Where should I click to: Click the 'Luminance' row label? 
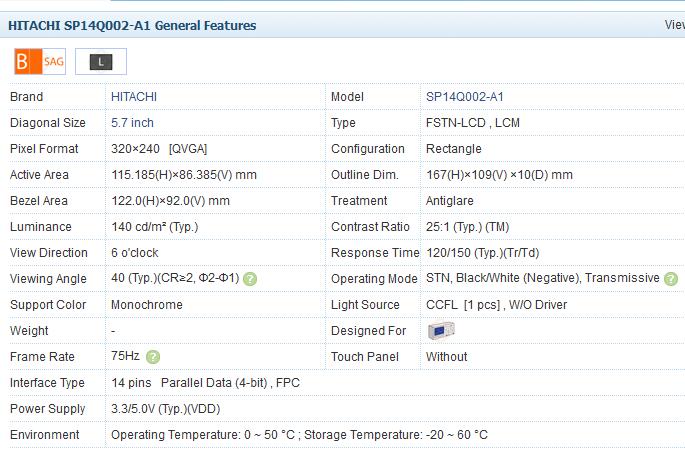click(x=40, y=227)
